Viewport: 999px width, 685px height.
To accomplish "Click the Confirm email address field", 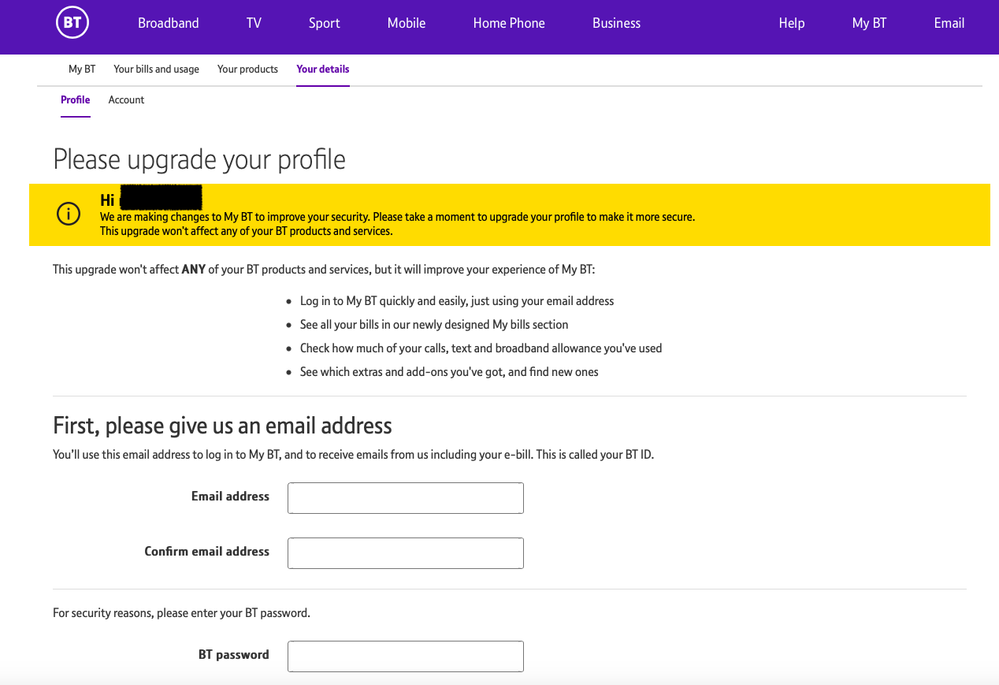I will point(405,553).
